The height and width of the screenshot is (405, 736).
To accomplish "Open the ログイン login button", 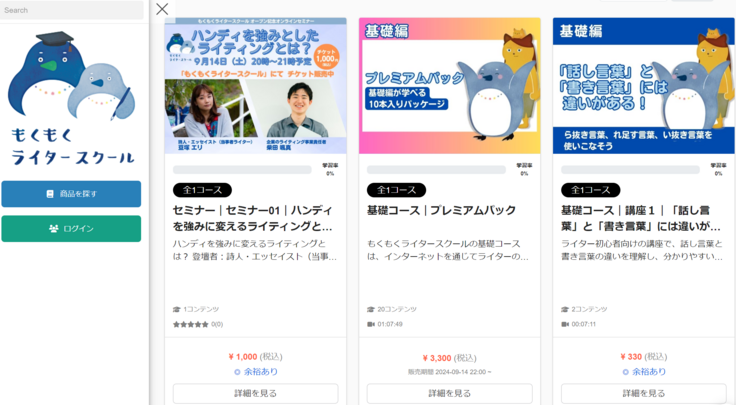I will pos(71,229).
